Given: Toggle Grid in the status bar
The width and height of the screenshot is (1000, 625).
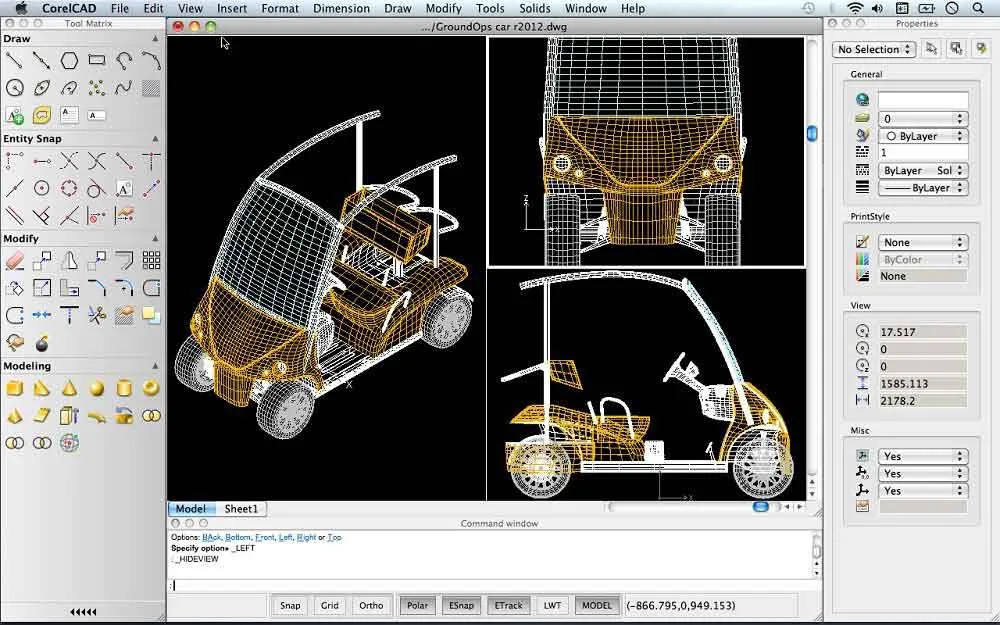Looking at the screenshot, I should coord(330,605).
